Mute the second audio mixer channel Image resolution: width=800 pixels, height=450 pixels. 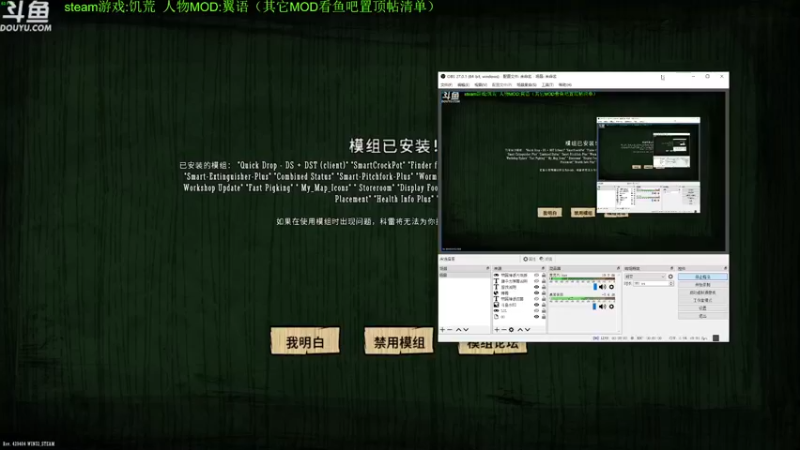coord(603,307)
